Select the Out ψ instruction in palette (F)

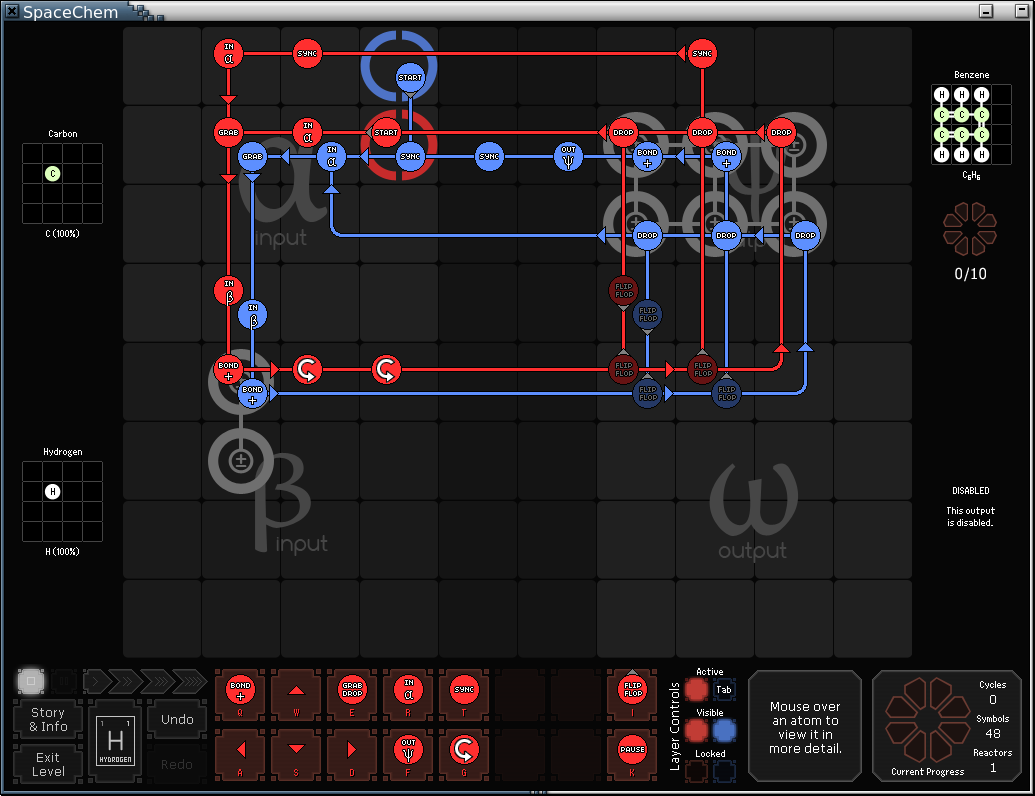pos(408,754)
